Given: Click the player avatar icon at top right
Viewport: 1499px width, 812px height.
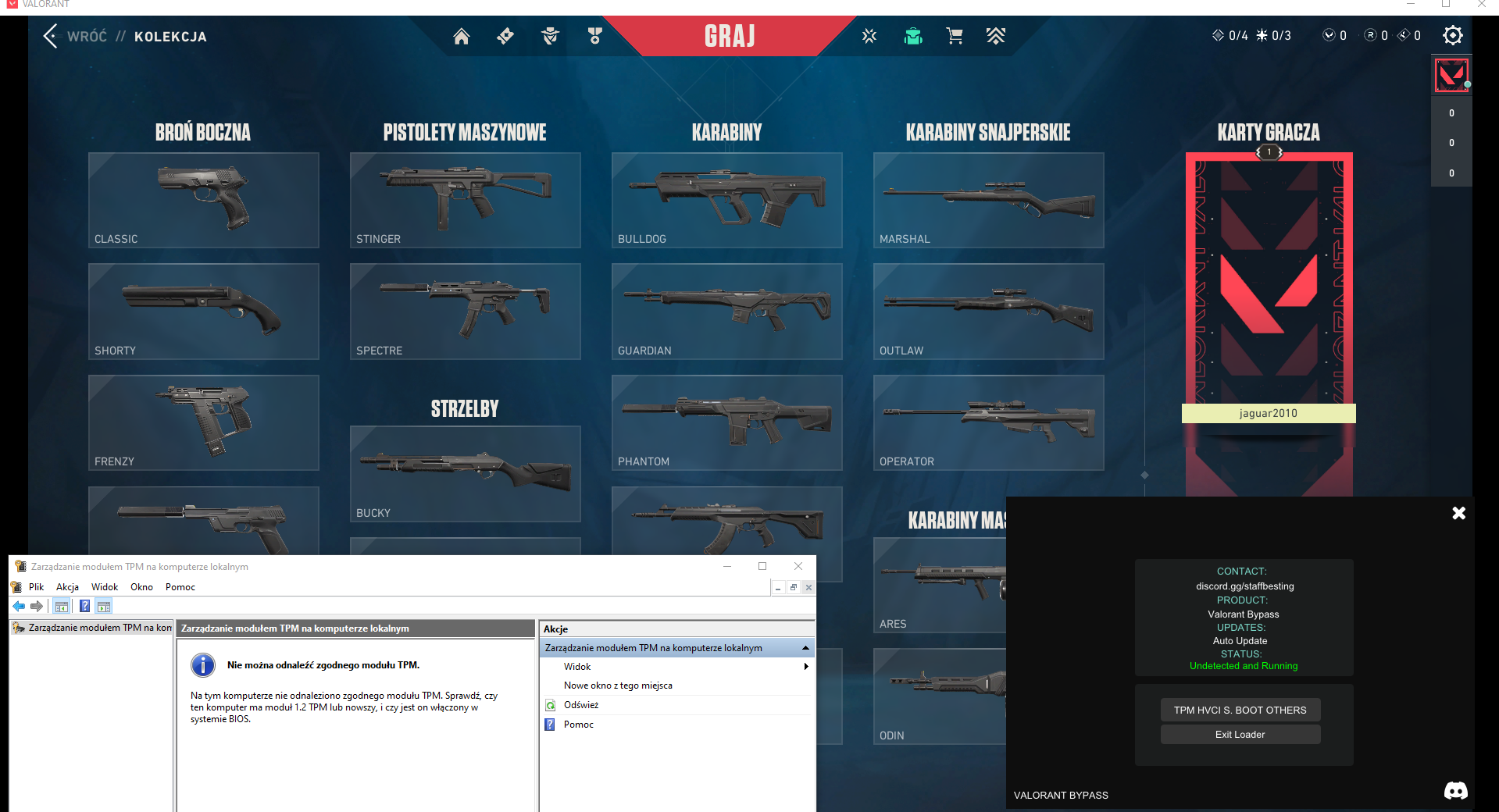Looking at the screenshot, I should pyautogui.click(x=1451, y=76).
